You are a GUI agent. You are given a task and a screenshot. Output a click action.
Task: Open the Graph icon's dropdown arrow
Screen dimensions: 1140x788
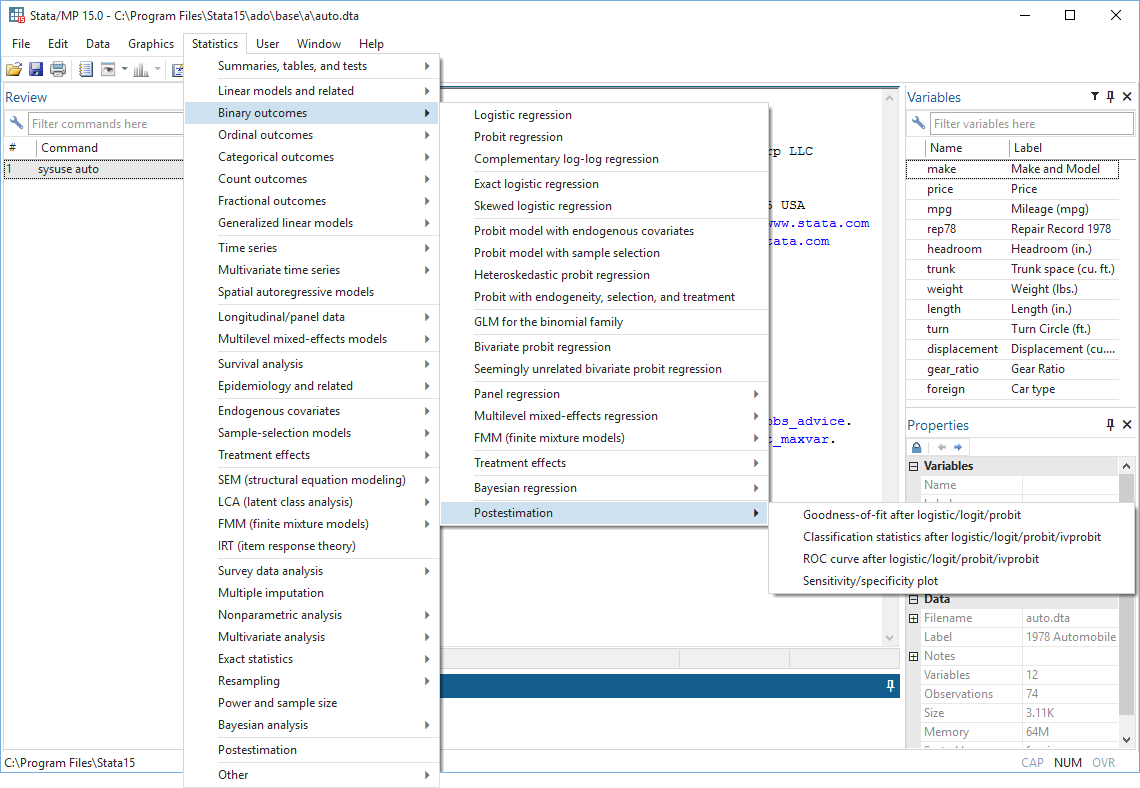(157, 70)
